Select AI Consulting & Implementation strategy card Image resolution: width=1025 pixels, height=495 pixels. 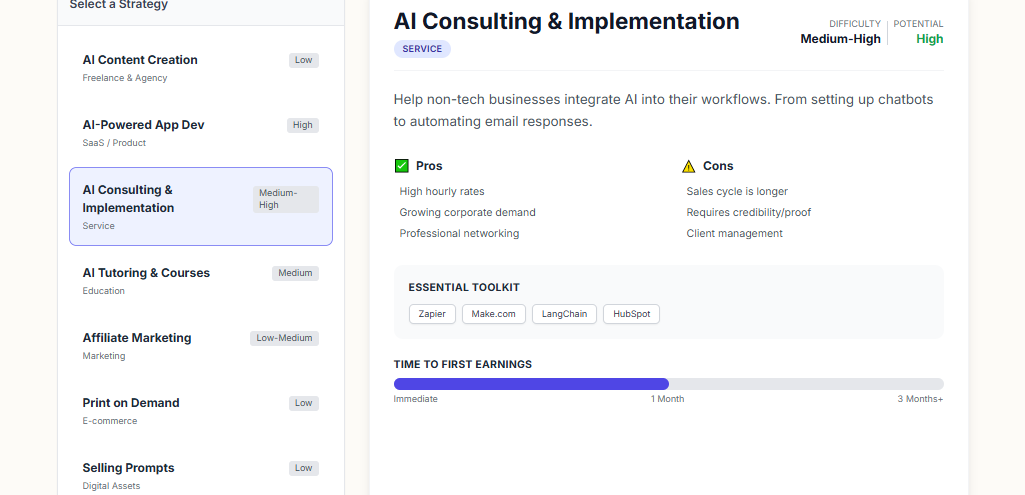(x=200, y=206)
